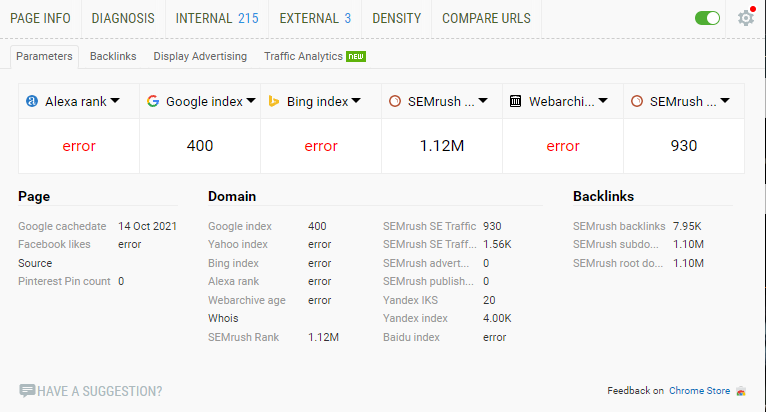The image size is (766, 412).
Task: Click the Alexa rank label in Domain list
Action: point(234,282)
